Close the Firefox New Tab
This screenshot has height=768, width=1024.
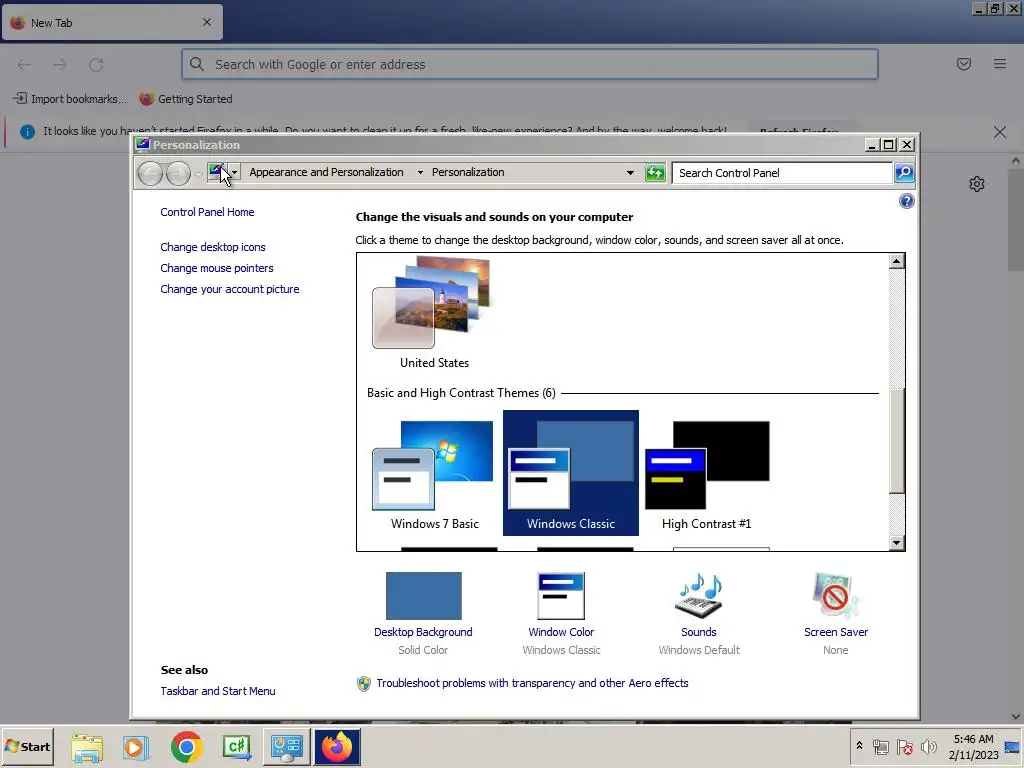point(207,22)
